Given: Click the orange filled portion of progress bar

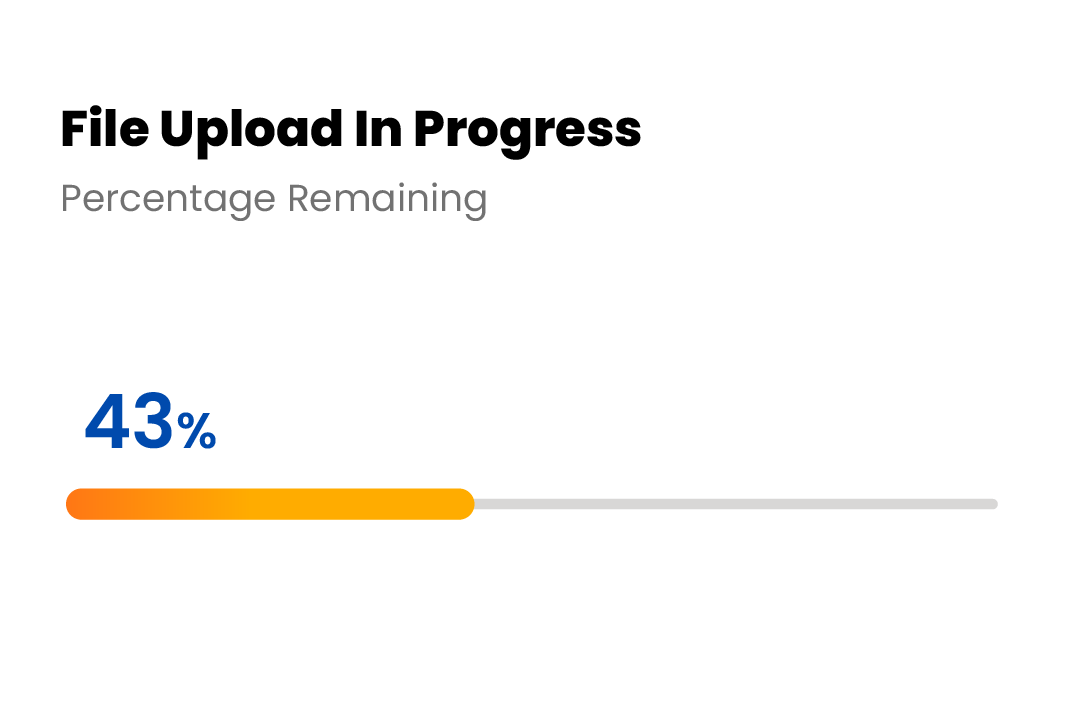Looking at the screenshot, I should click(270, 504).
